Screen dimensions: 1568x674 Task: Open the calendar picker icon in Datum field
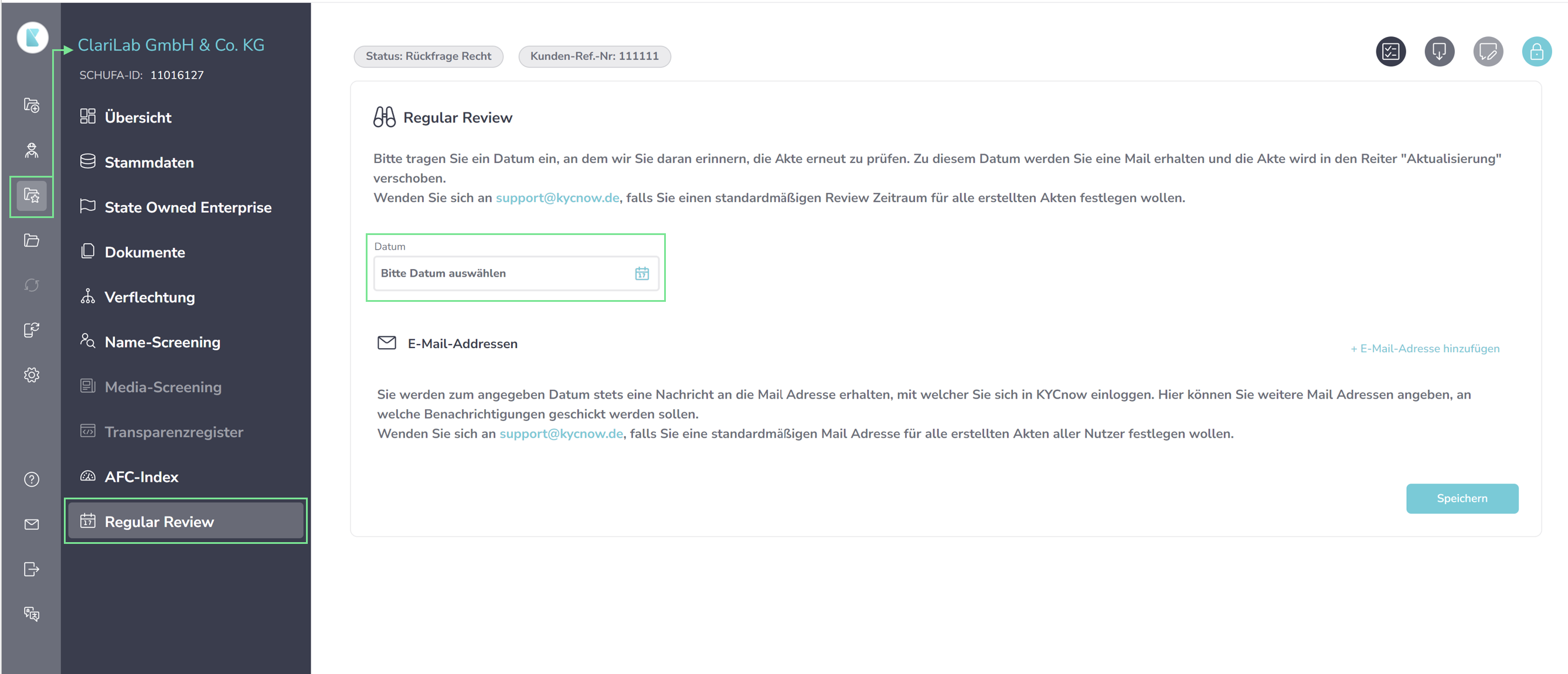(x=642, y=273)
